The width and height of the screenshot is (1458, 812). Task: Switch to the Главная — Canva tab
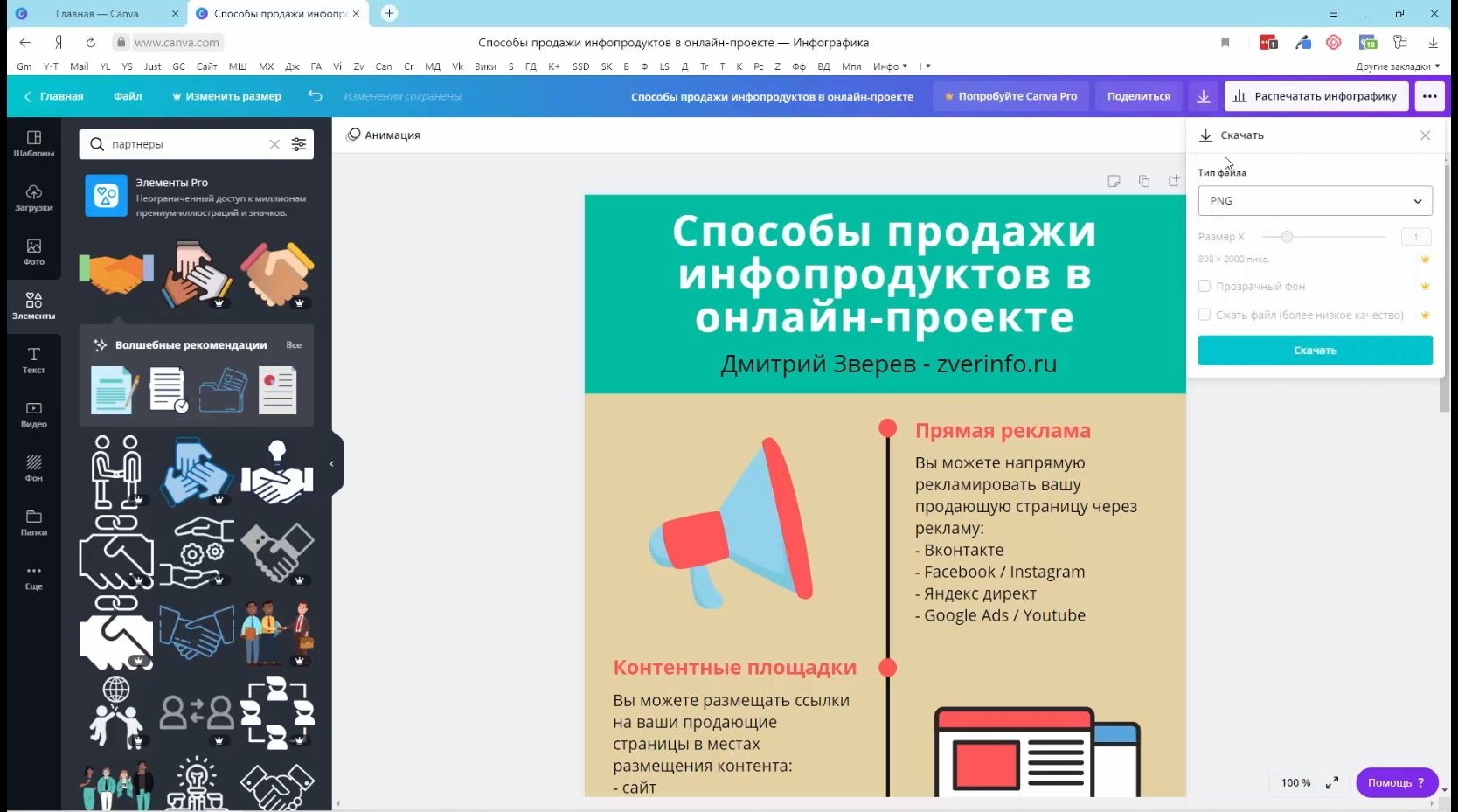pyautogui.click(x=96, y=13)
